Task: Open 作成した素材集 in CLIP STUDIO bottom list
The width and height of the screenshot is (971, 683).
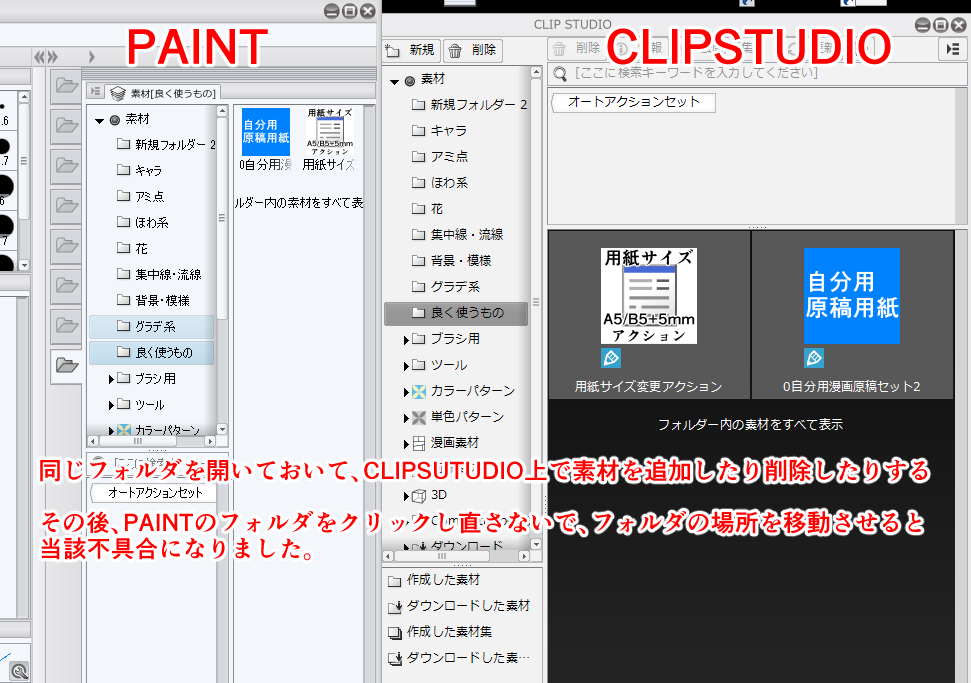Action: coord(440,632)
